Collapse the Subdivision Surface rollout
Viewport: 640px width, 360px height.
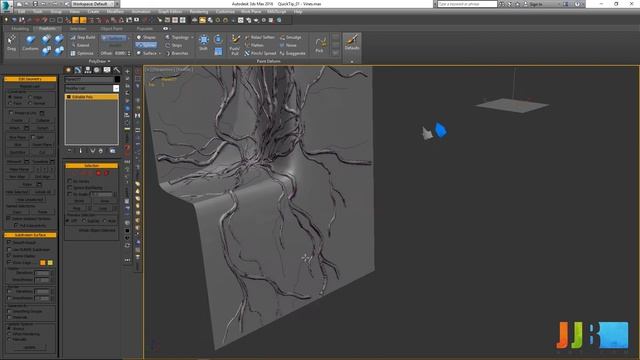tap(30, 235)
